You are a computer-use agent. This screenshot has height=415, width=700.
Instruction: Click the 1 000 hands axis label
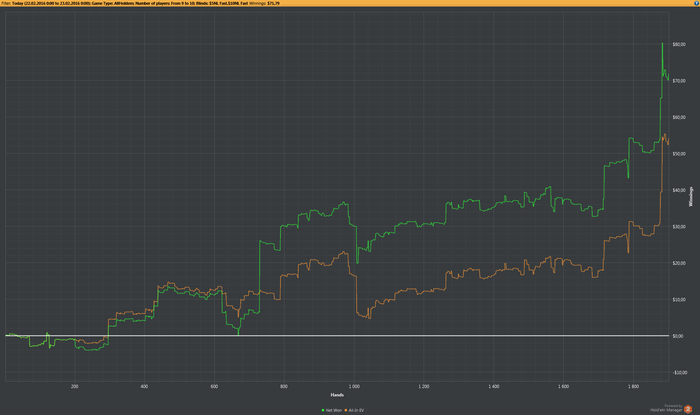354,386
